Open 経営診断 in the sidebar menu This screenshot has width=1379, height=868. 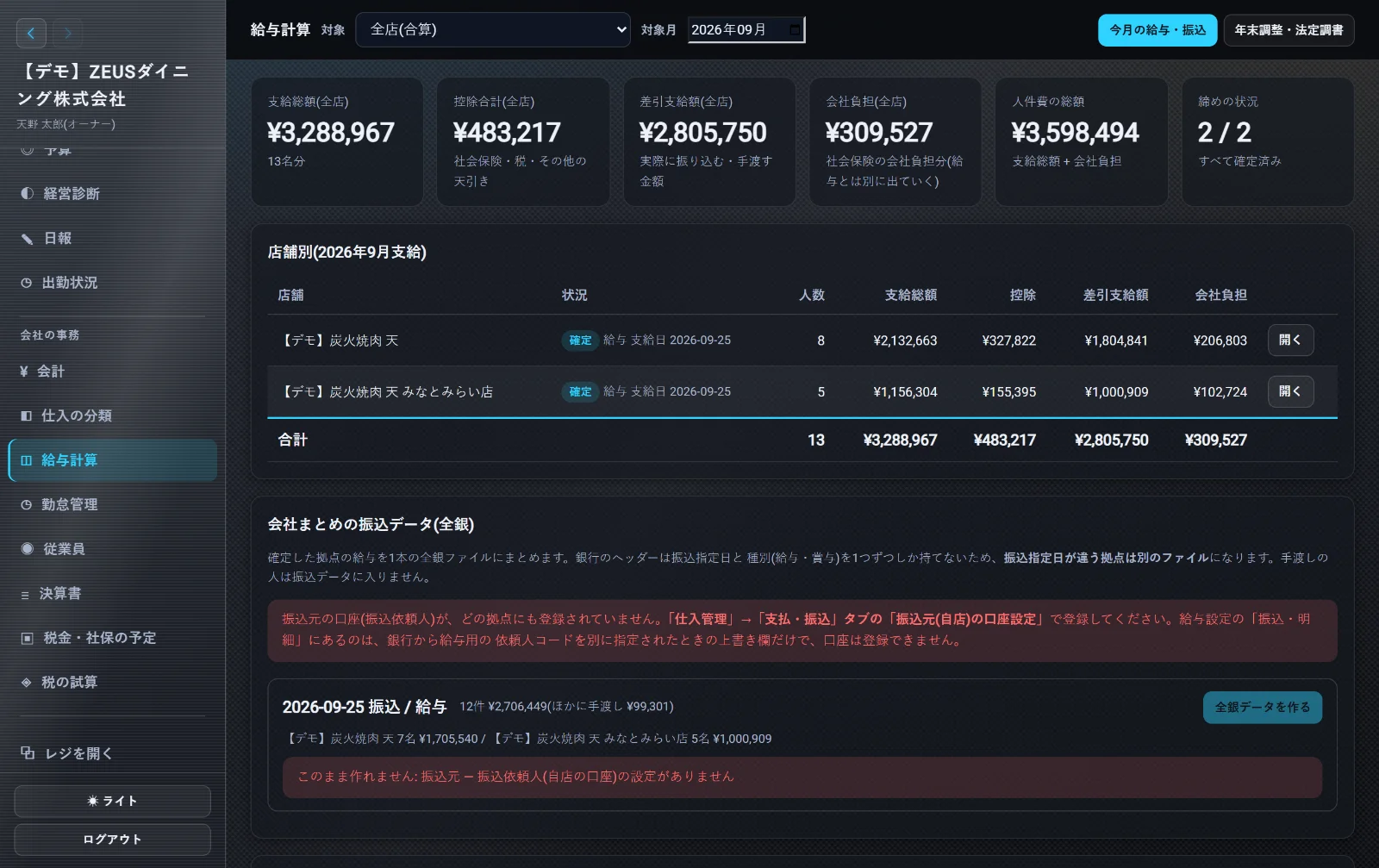point(112,194)
